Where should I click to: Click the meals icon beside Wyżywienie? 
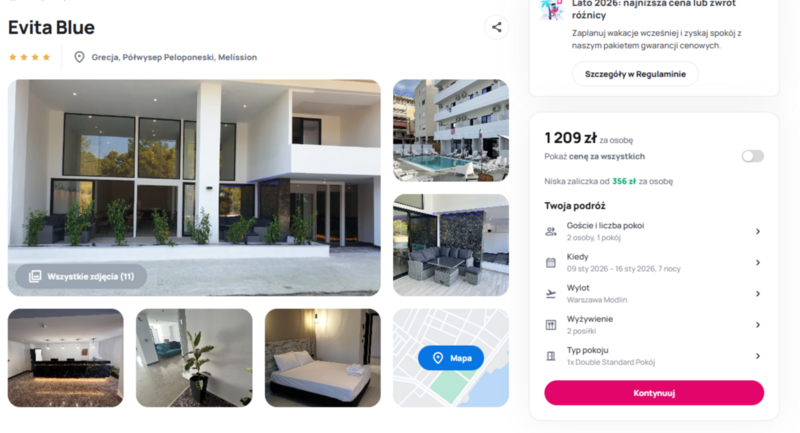(551, 325)
